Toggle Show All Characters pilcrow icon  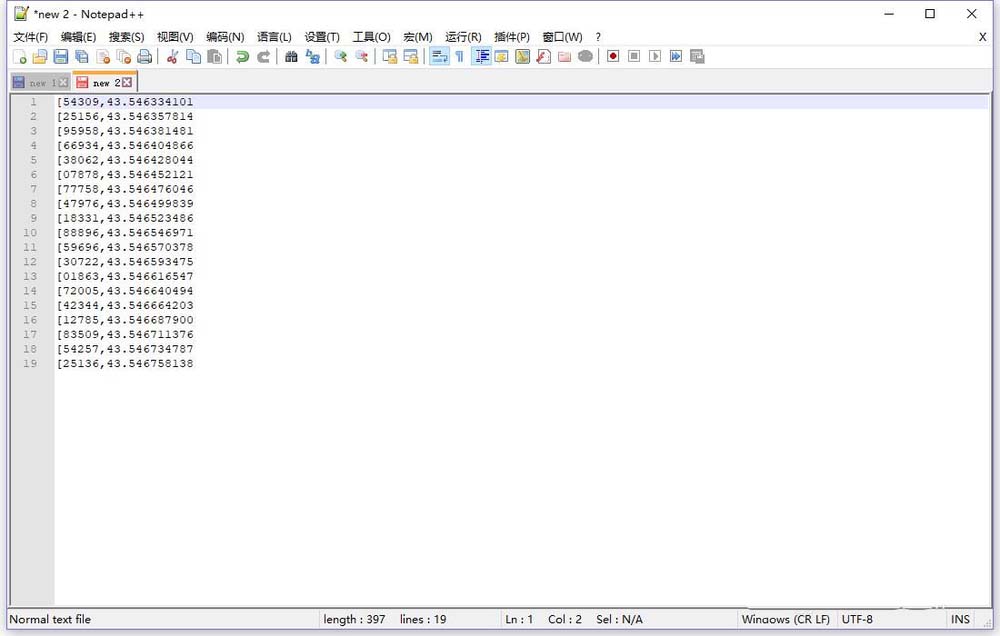click(460, 57)
